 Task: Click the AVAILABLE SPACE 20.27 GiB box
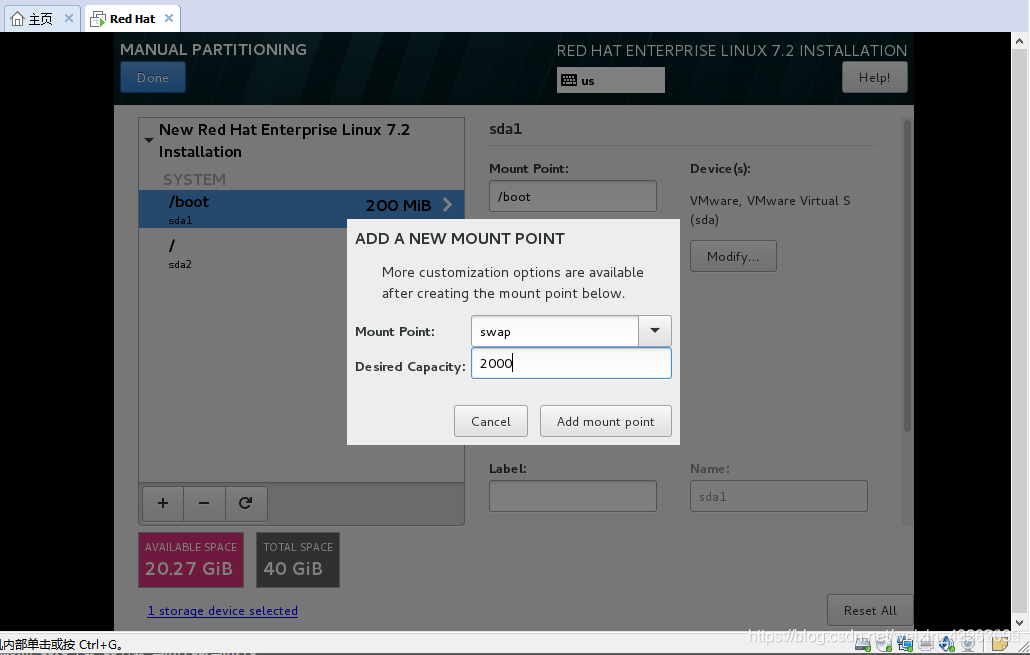click(191, 560)
